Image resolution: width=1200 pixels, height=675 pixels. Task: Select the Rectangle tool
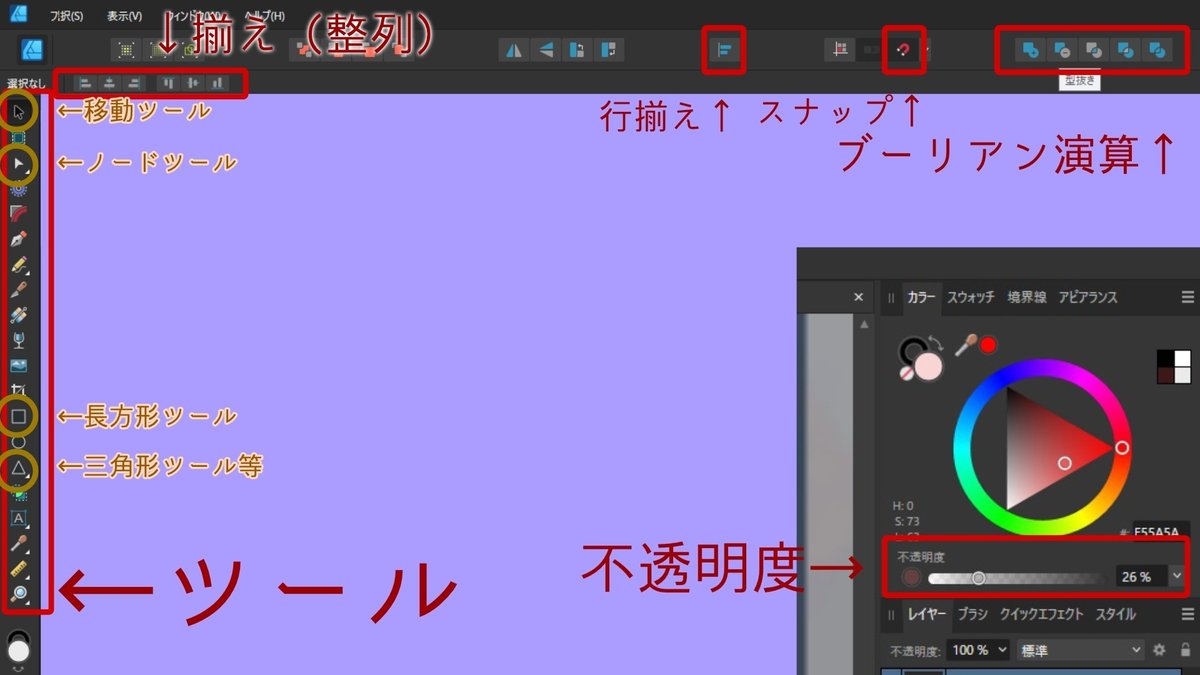[x=18, y=415]
